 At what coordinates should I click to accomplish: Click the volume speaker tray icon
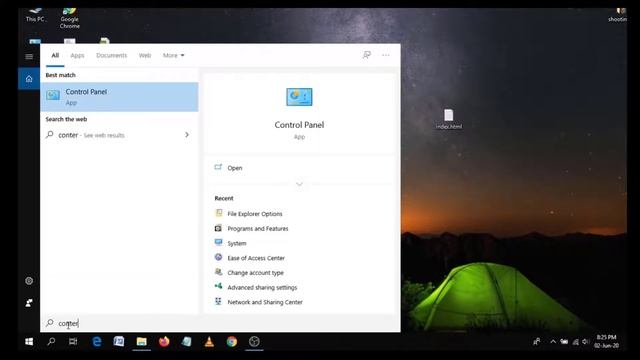click(x=586, y=342)
